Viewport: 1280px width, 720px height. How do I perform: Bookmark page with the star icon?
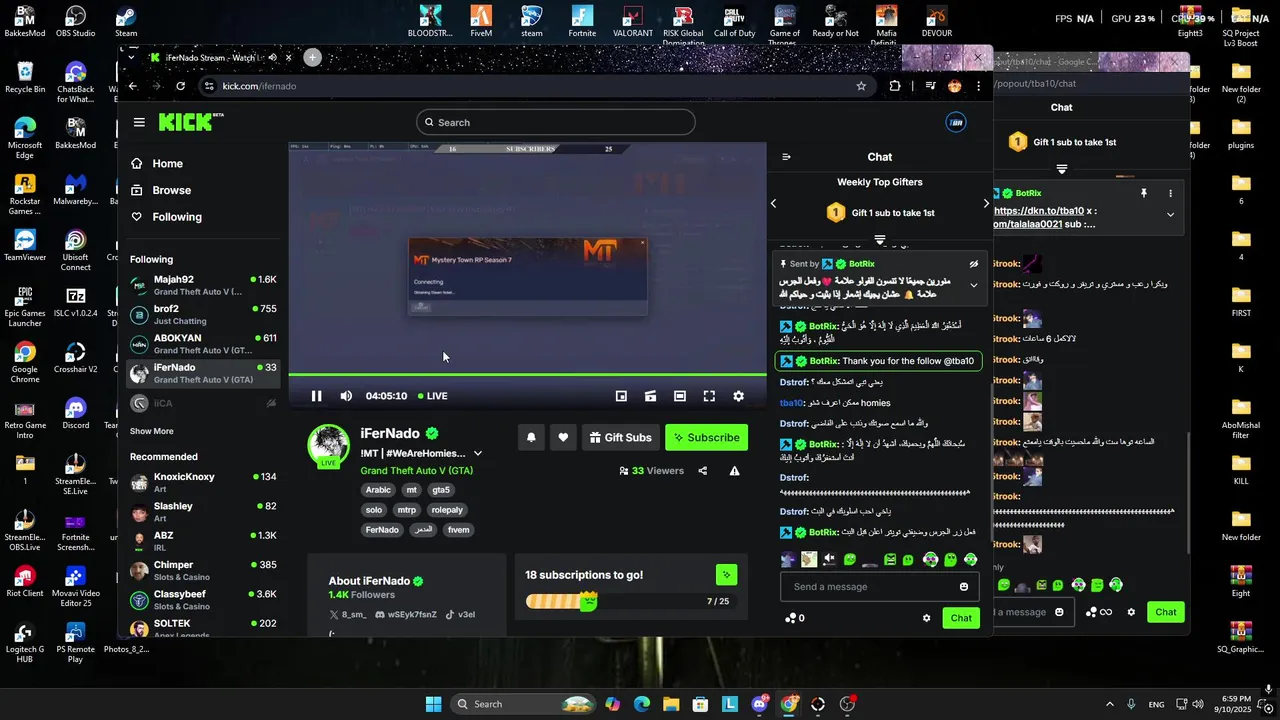(861, 86)
